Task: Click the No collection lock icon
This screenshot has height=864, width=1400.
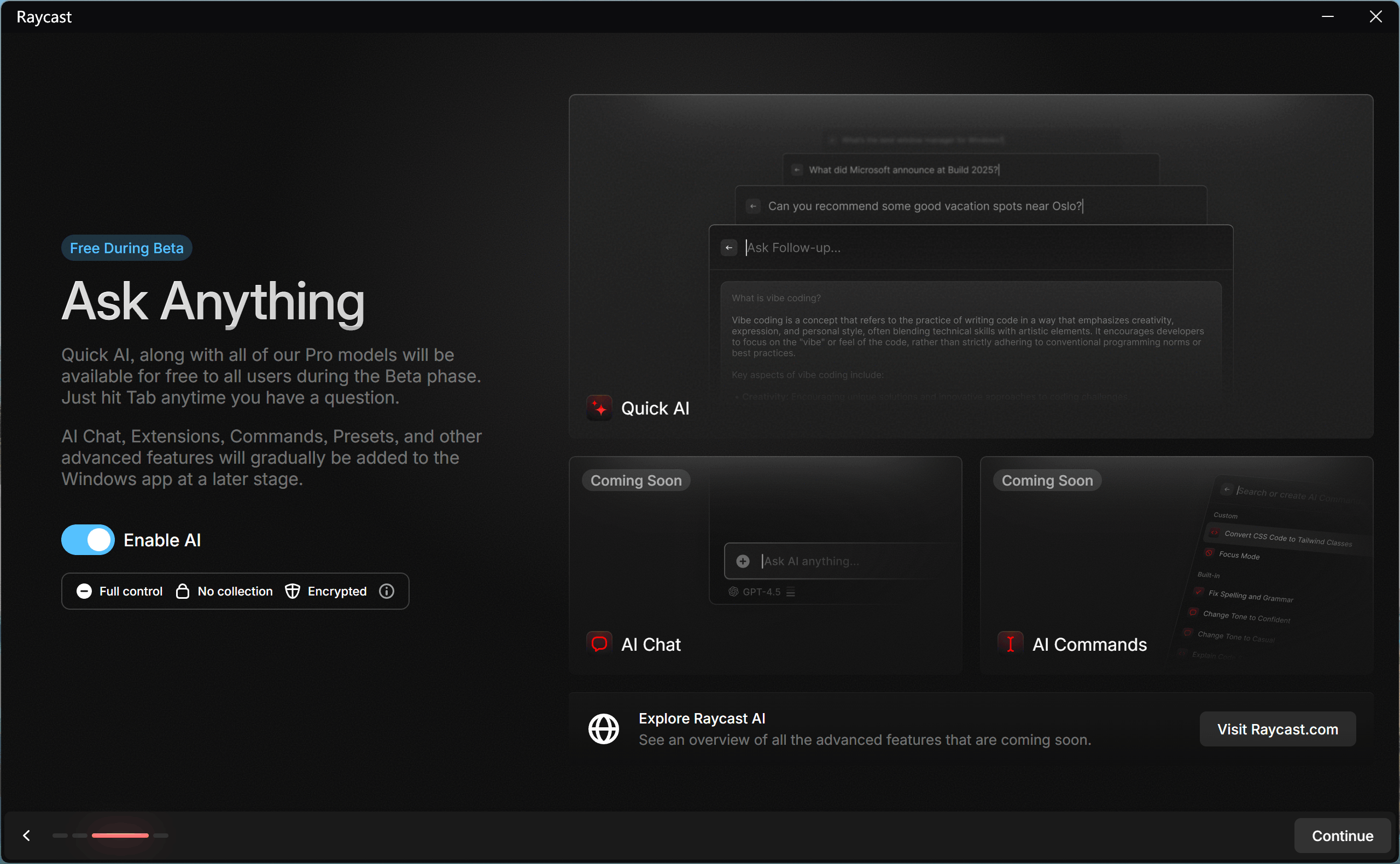Action: 182,591
